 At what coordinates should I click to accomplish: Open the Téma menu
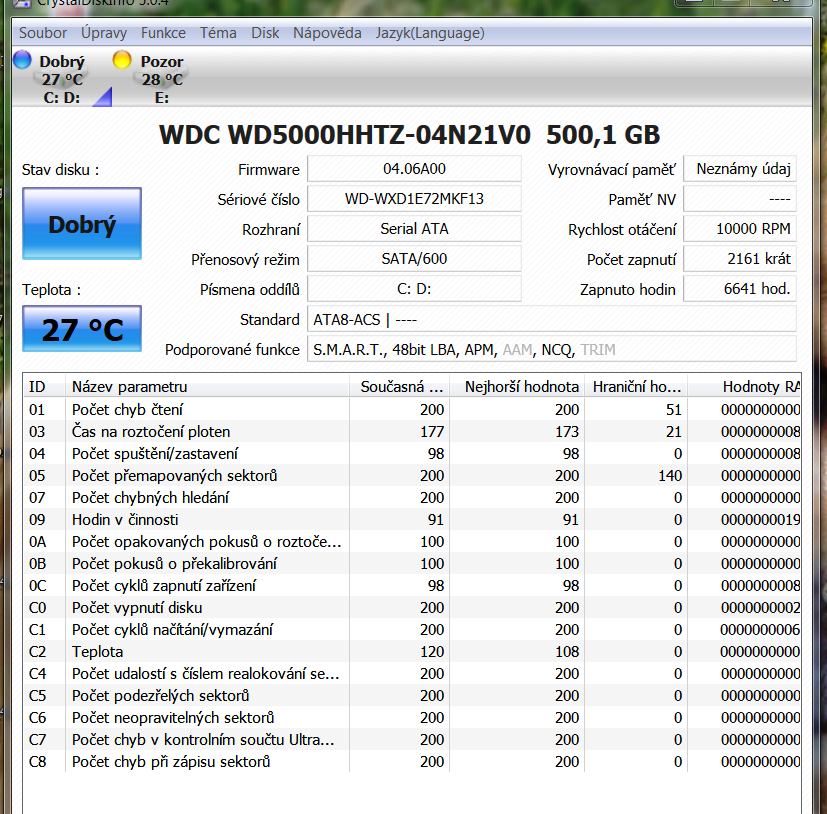[218, 33]
